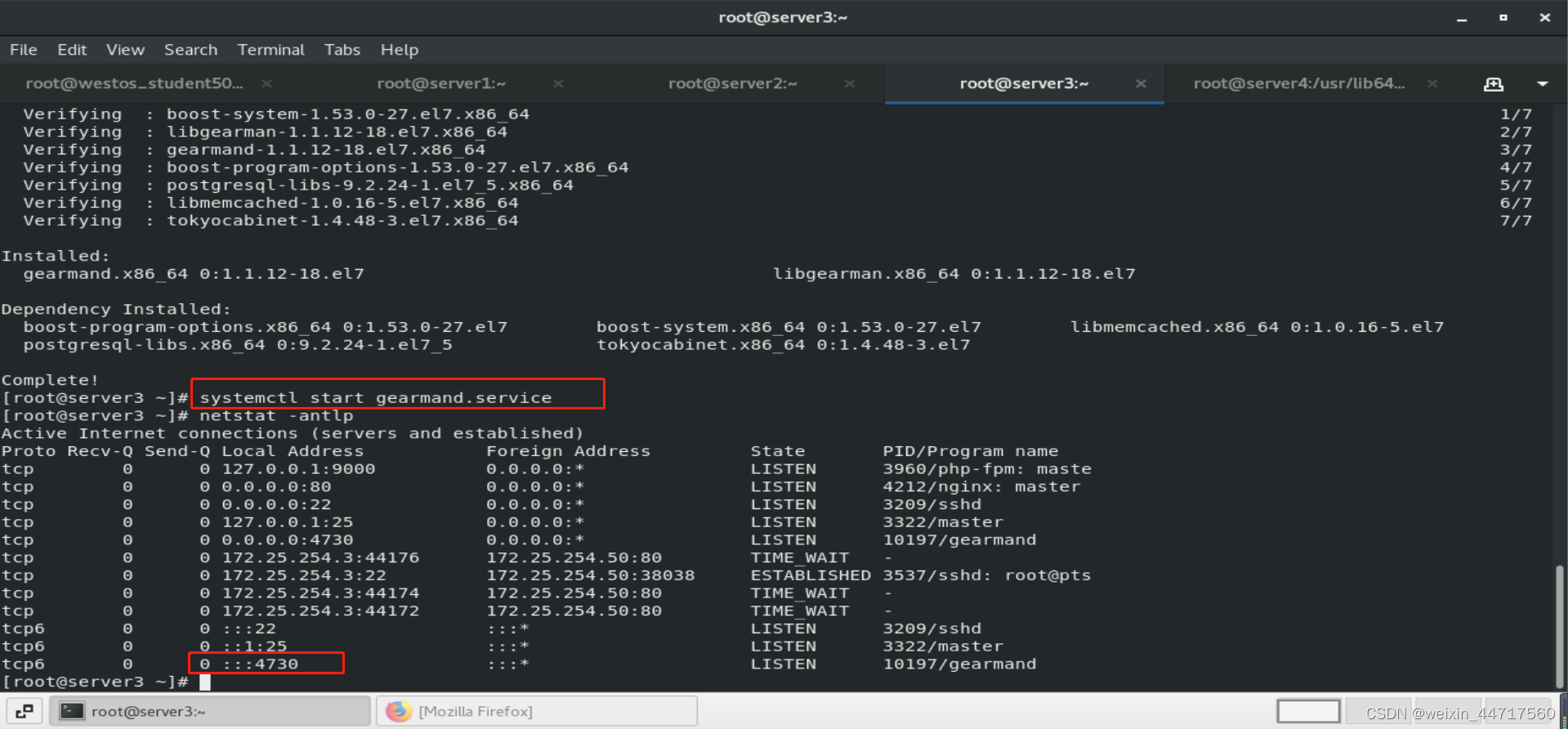Viewport: 1568px width, 729px height.
Task: Click the Firefox icon in taskbar
Action: tap(399, 711)
